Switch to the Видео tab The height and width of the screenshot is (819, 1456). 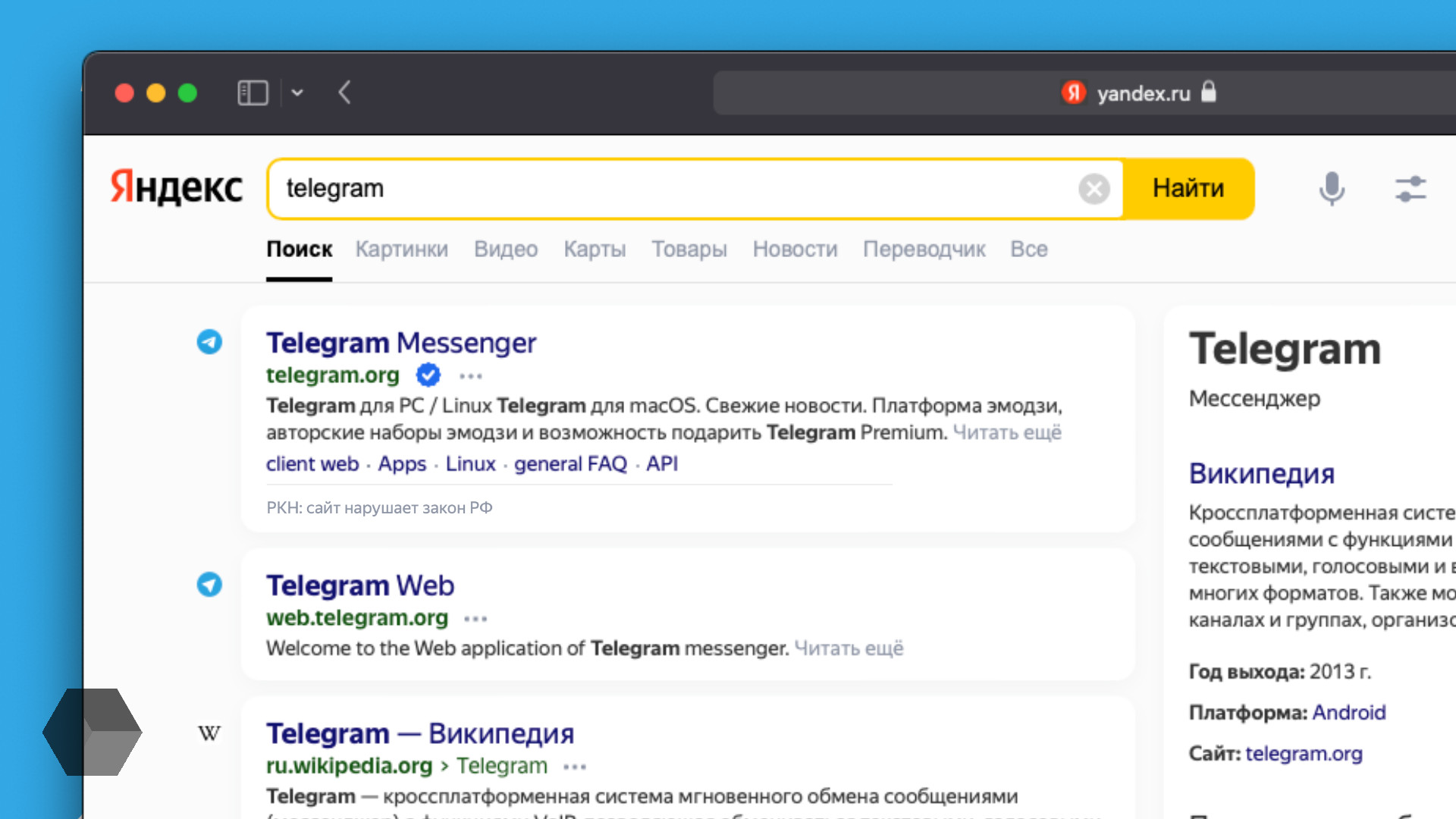506,249
